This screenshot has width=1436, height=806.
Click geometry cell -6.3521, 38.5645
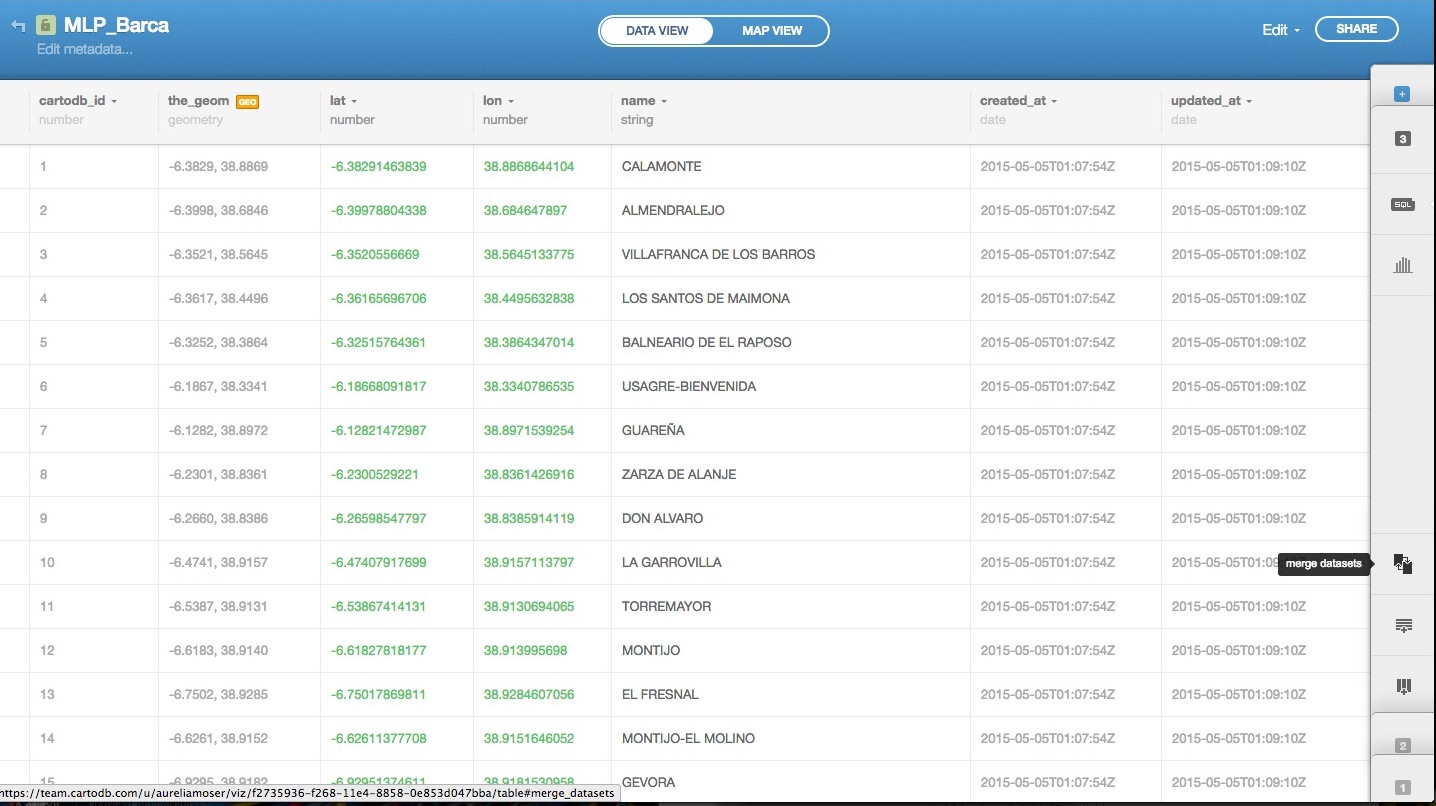click(218, 254)
